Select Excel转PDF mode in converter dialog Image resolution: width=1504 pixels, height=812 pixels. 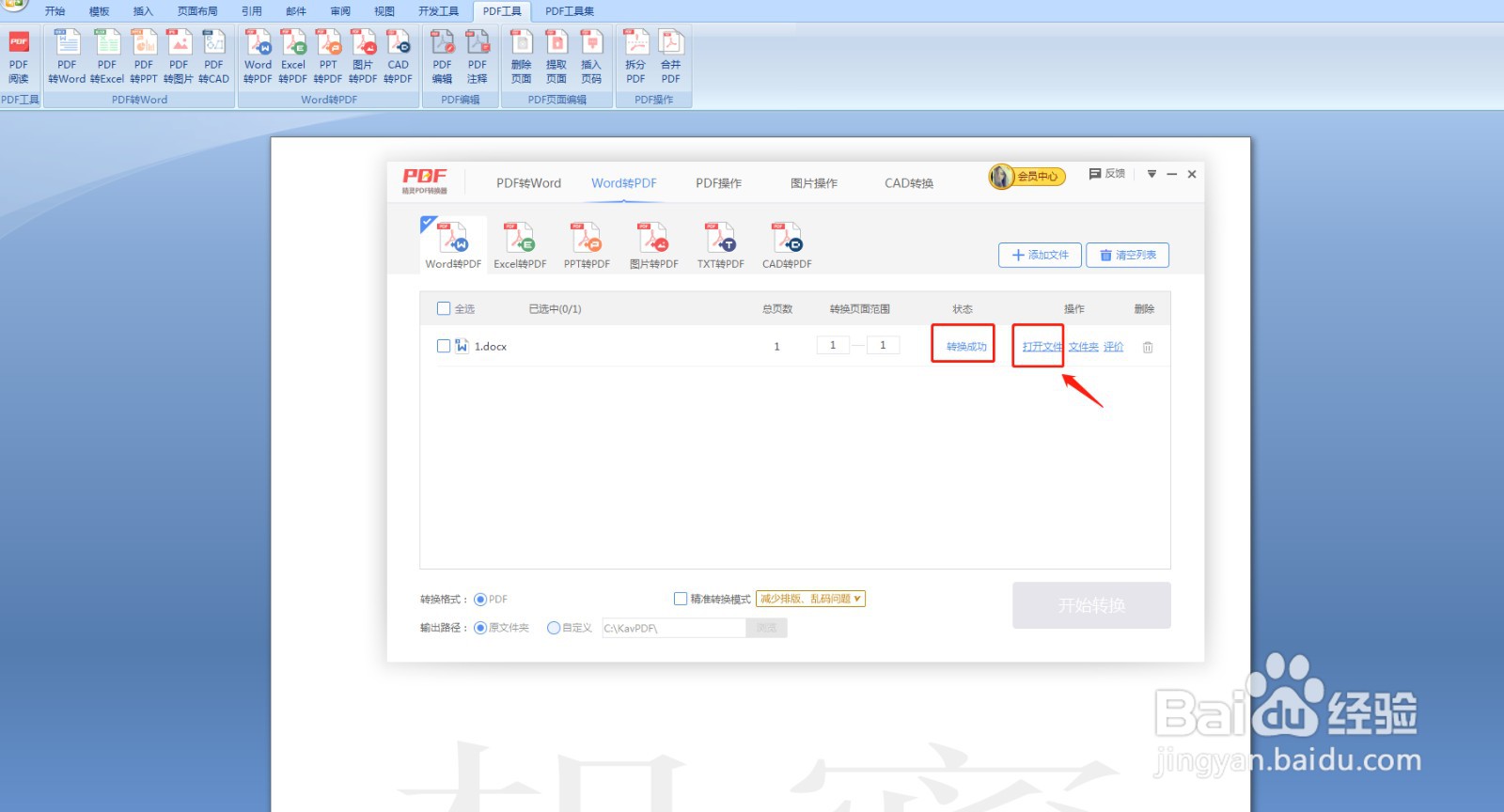[x=520, y=245]
